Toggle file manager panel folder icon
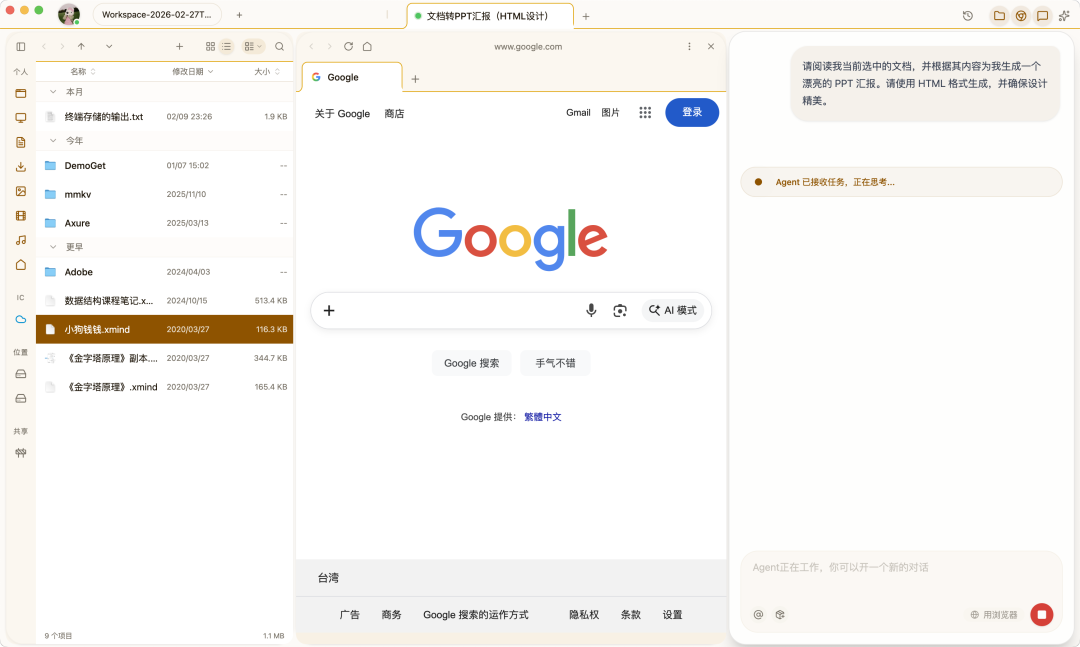This screenshot has width=1080, height=647. tap(999, 15)
